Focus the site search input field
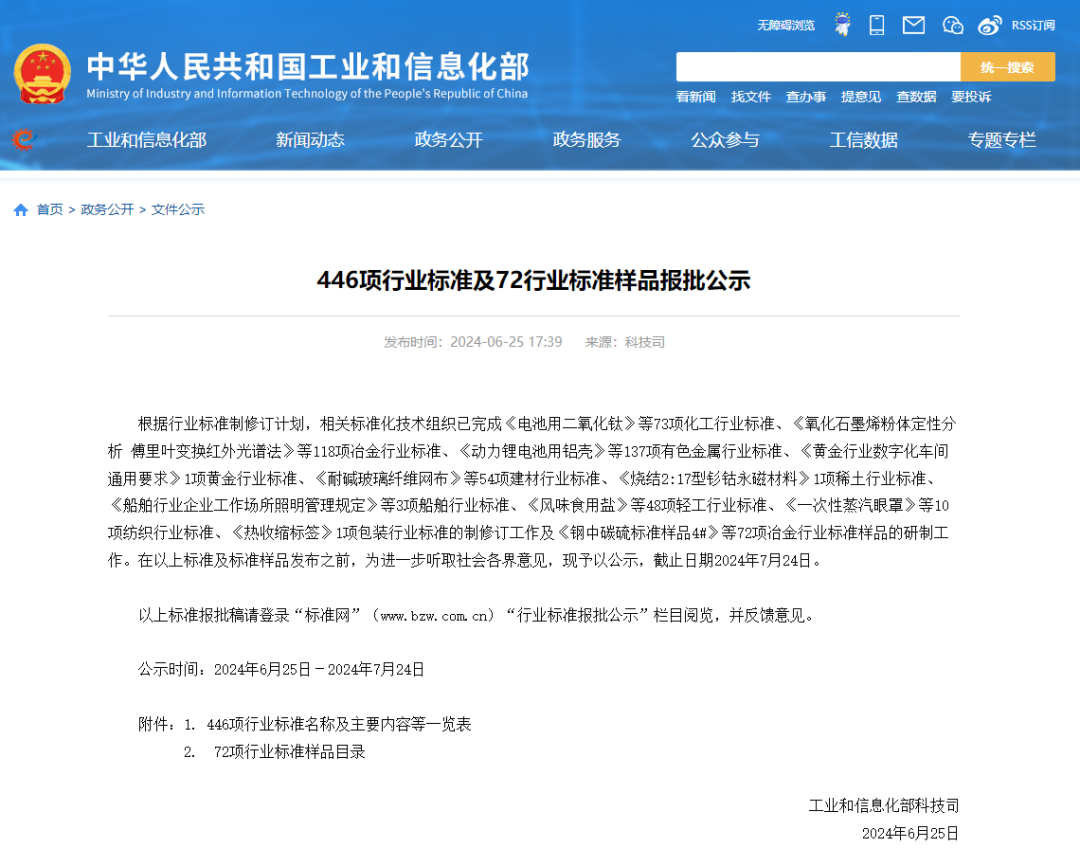The width and height of the screenshot is (1080, 848). (x=818, y=67)
